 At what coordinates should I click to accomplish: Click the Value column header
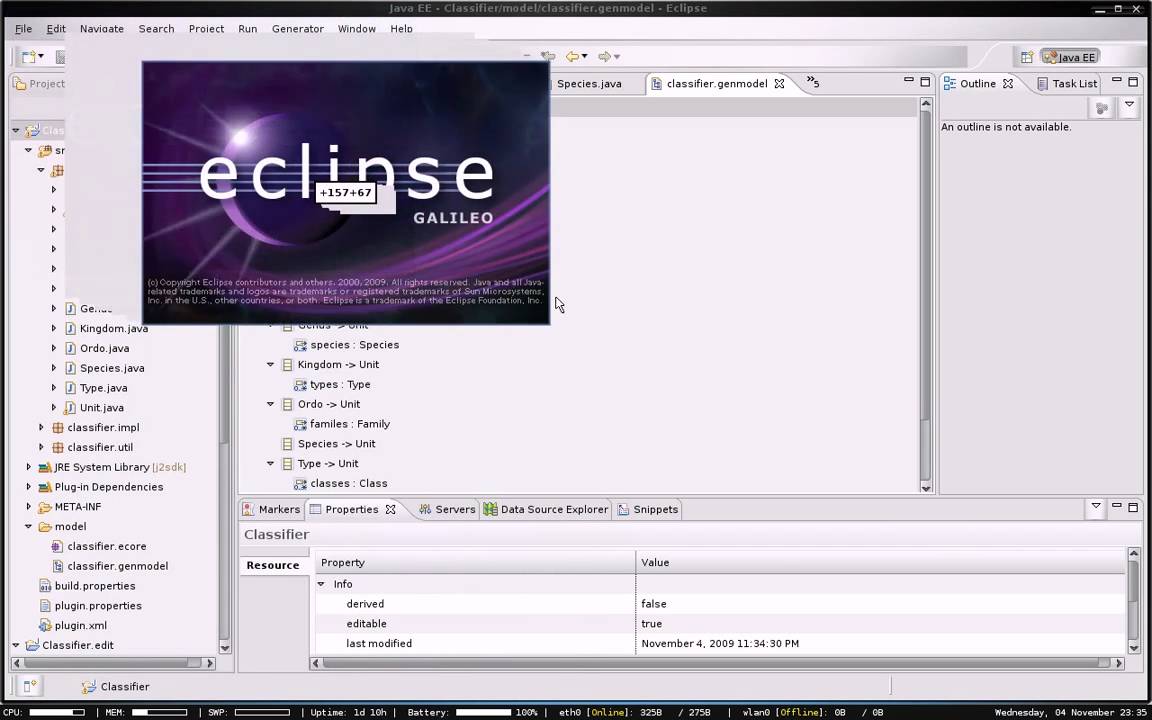tap(880, 563)
